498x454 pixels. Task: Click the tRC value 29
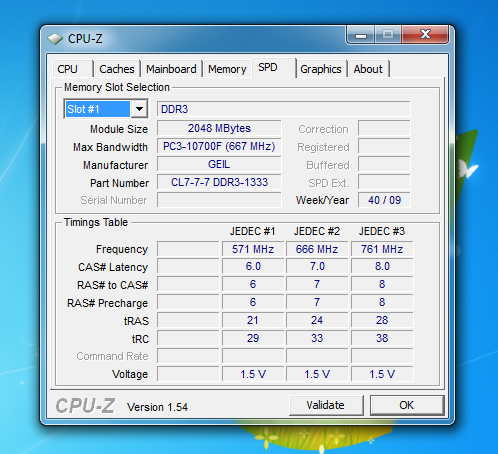pos(253,338)
